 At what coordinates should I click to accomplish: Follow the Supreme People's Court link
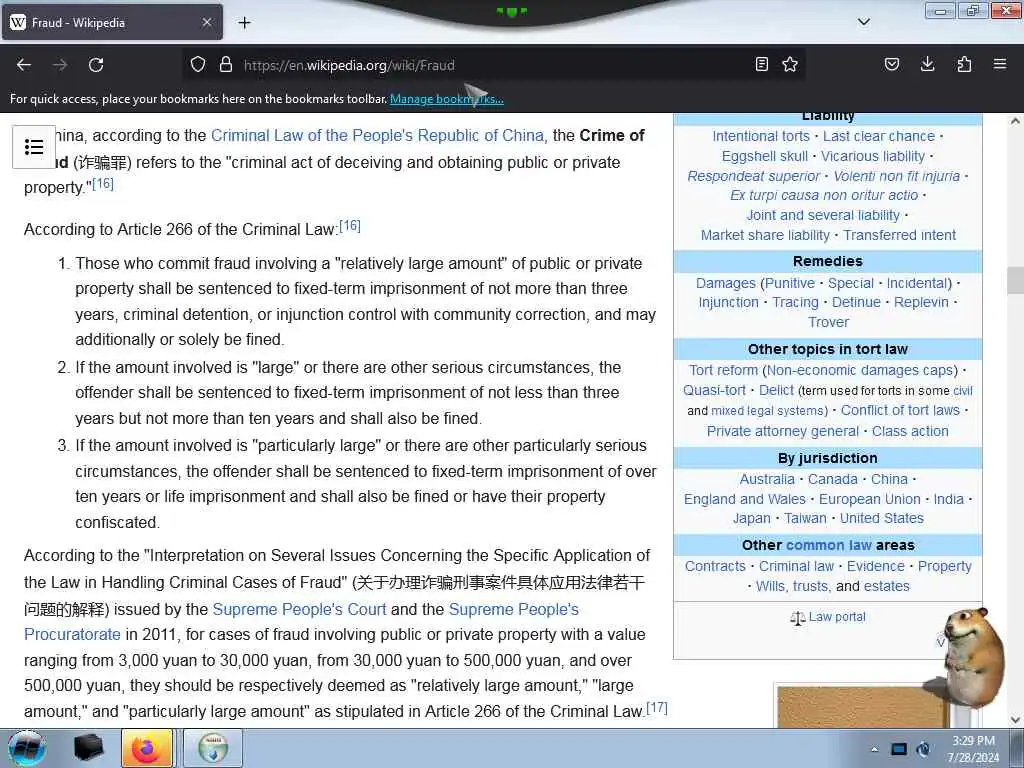[x=299, y=609]
